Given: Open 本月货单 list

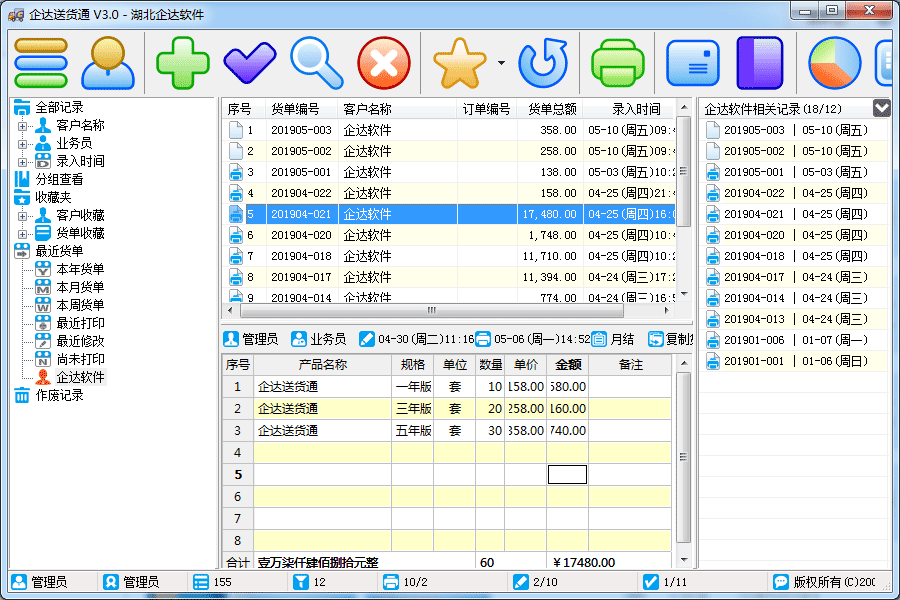Looking at the screenshot, I should click(x=80, y=287).
